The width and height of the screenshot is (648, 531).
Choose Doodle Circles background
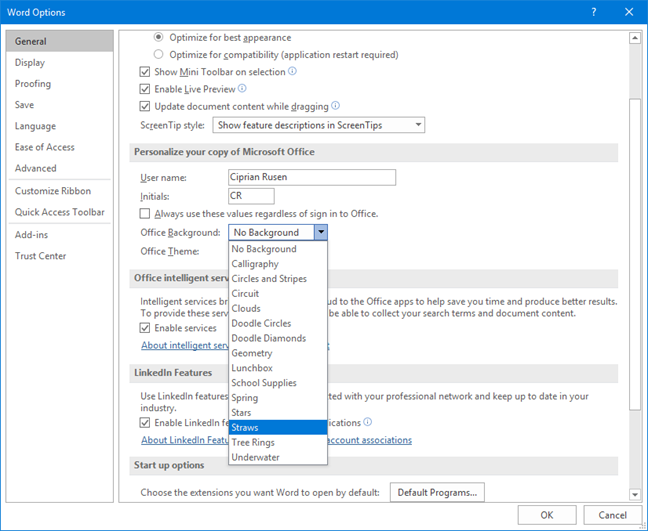pos(278,323)
